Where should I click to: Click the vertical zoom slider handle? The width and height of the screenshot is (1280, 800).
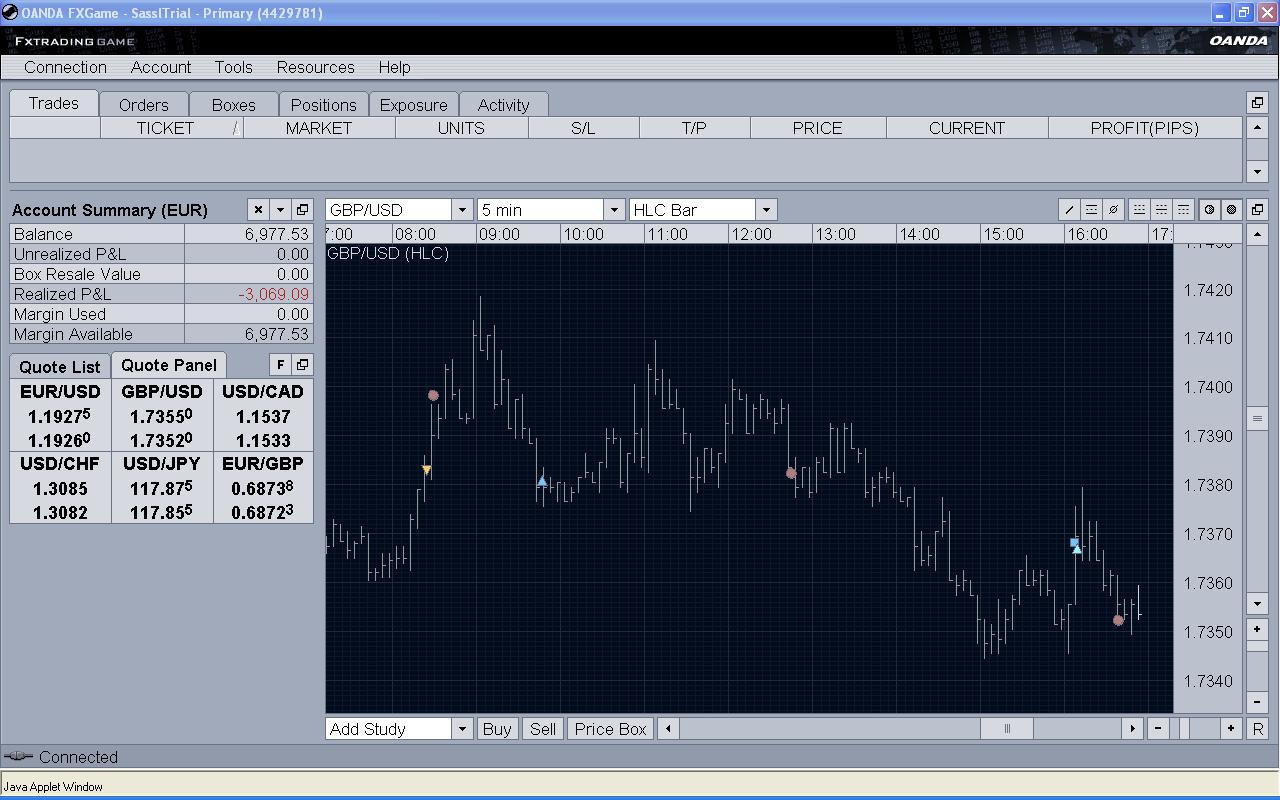[x=1257, y=646]
